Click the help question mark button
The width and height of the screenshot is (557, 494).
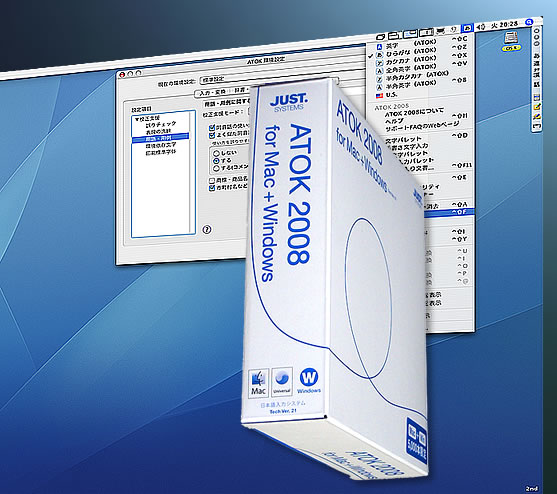coord(206,229)
